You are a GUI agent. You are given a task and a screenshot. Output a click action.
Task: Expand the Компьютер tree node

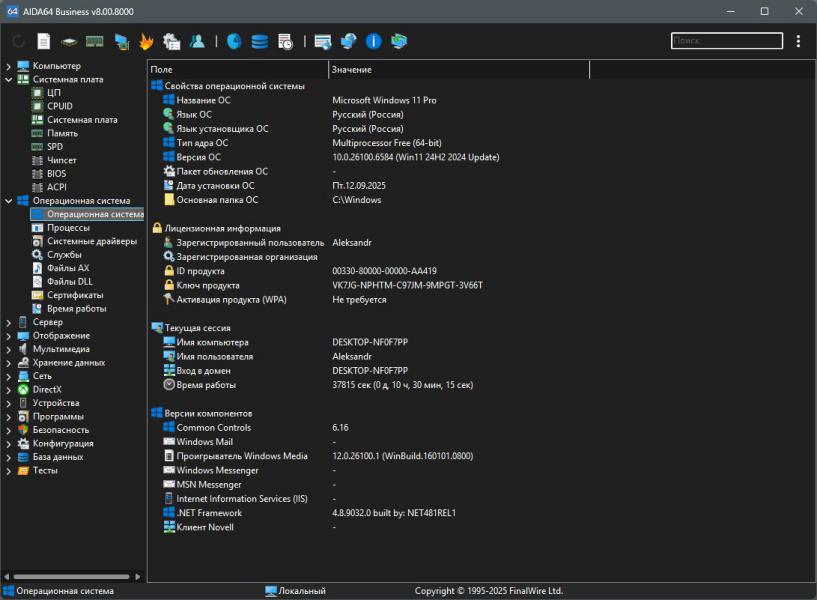coord(9,66)
